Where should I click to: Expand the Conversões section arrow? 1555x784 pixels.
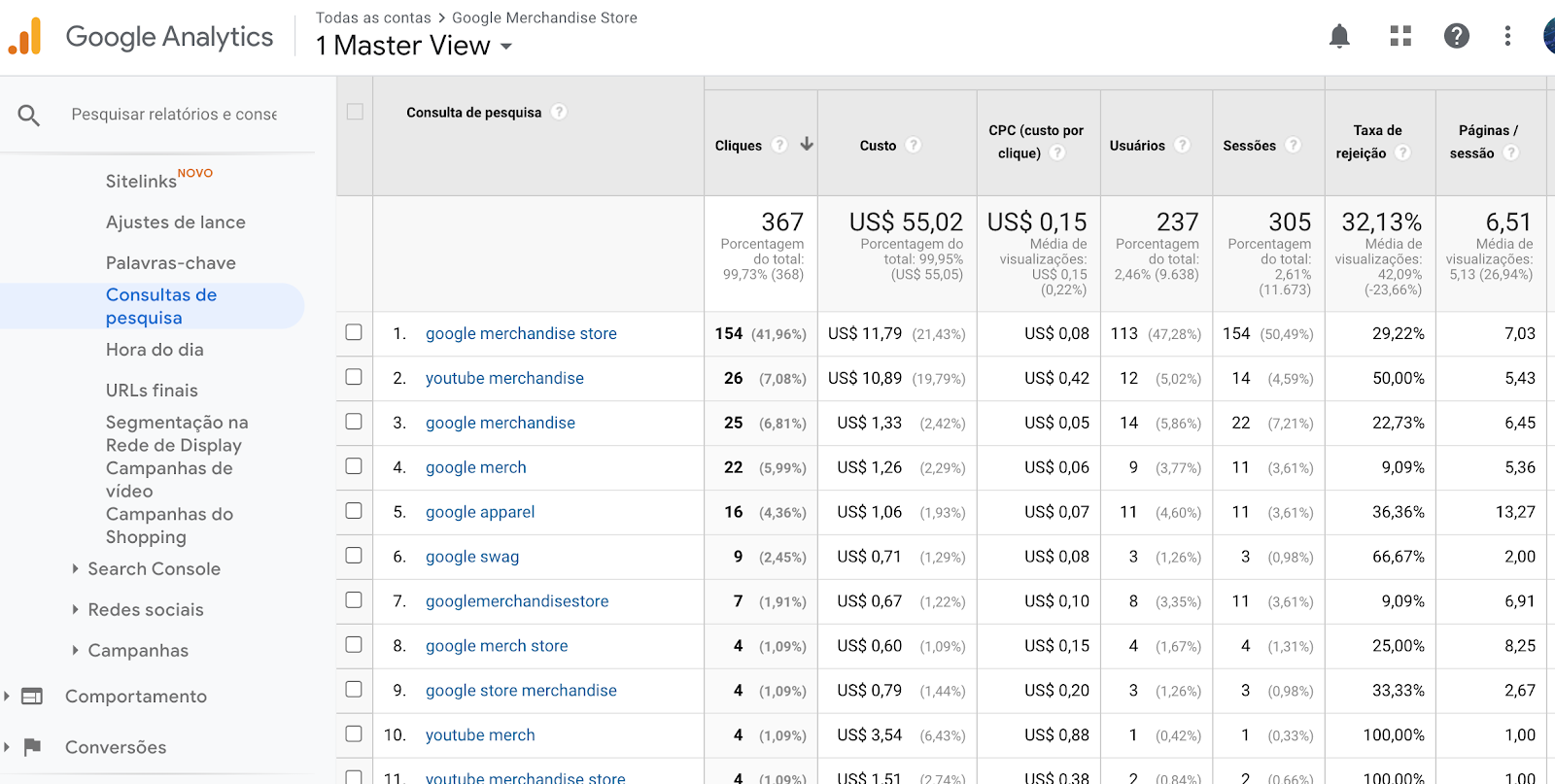[x=7, y=747]
